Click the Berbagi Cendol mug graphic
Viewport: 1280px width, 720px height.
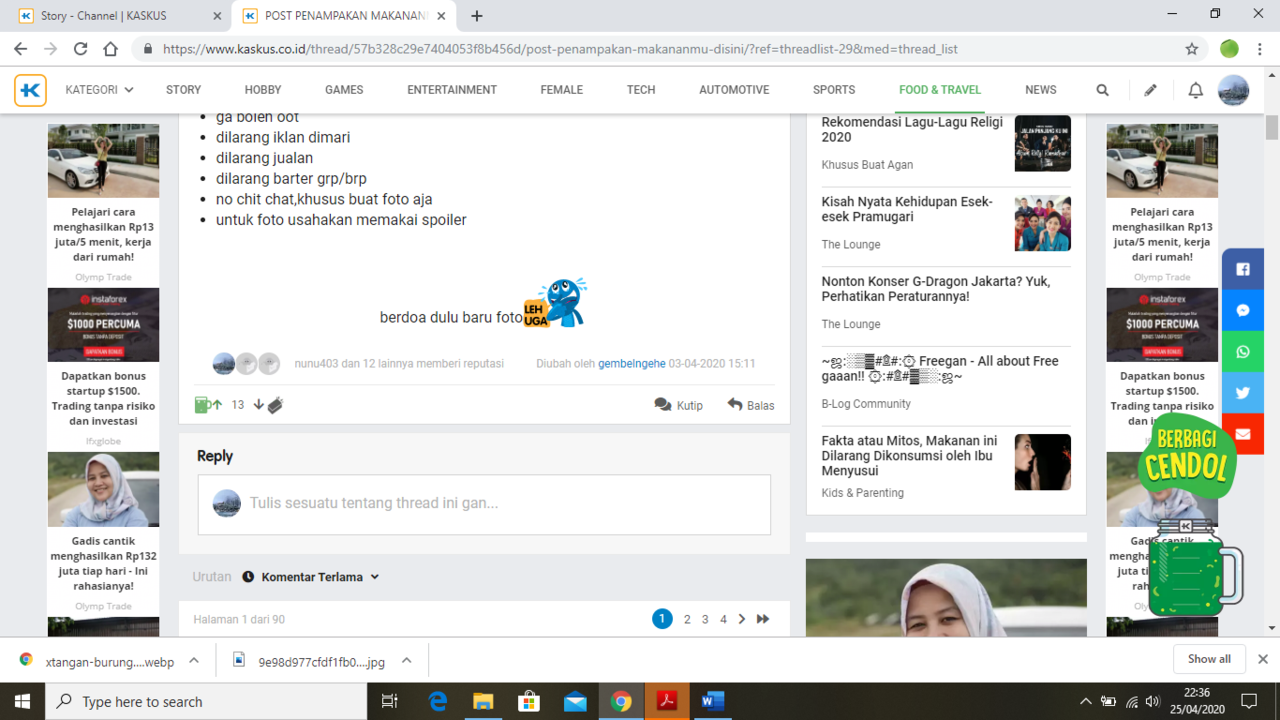(1190, 515)
